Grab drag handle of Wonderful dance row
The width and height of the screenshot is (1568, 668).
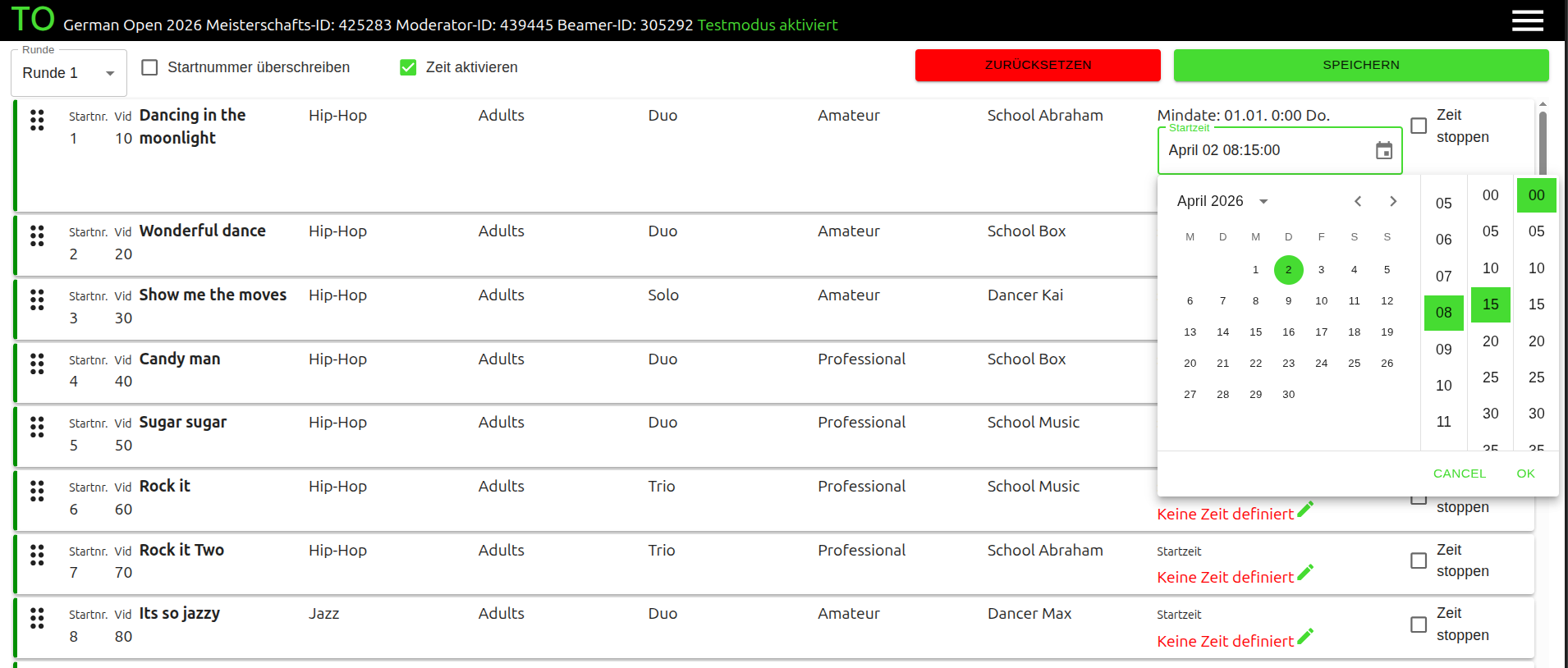pyautogui.click(x=37, y=236)
